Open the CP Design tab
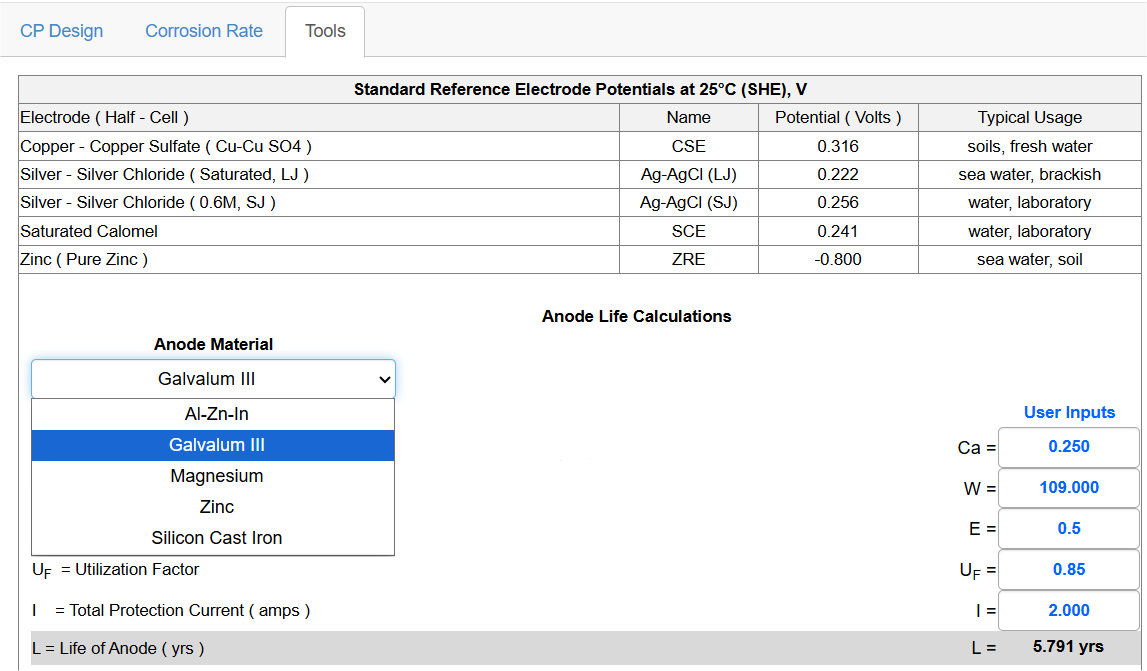1147x671 pixels. (x=61, y=31)
